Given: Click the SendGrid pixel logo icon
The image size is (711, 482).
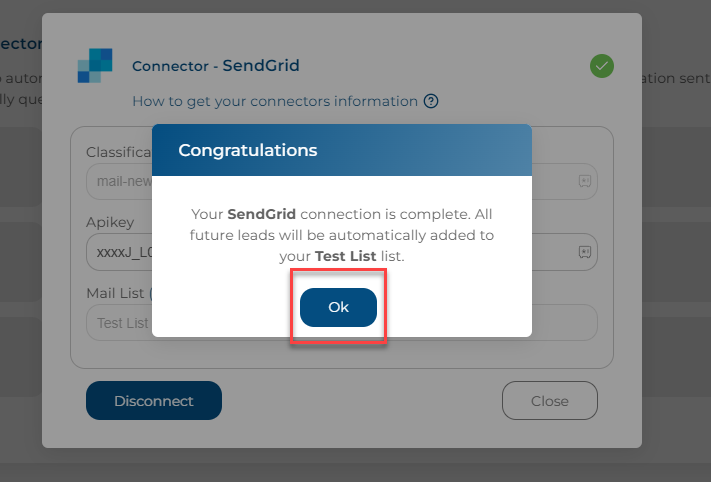Looking at the screenshot, I should tap(95, 65).
